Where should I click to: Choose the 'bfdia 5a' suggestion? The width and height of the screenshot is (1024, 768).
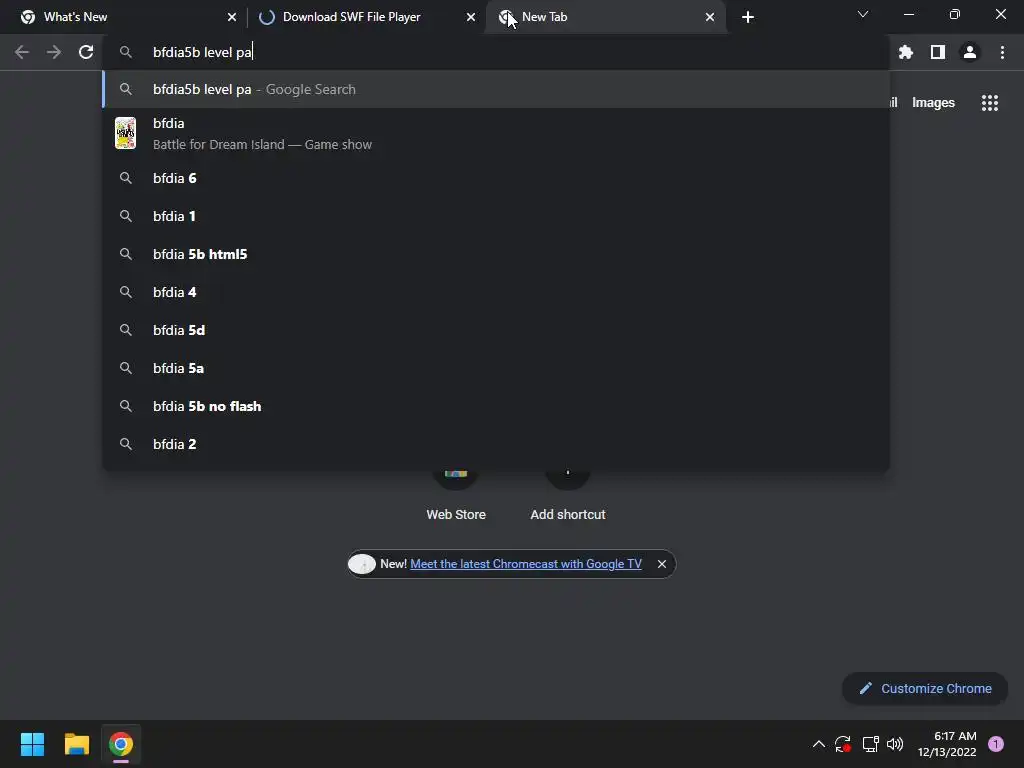tap(496, 368)
